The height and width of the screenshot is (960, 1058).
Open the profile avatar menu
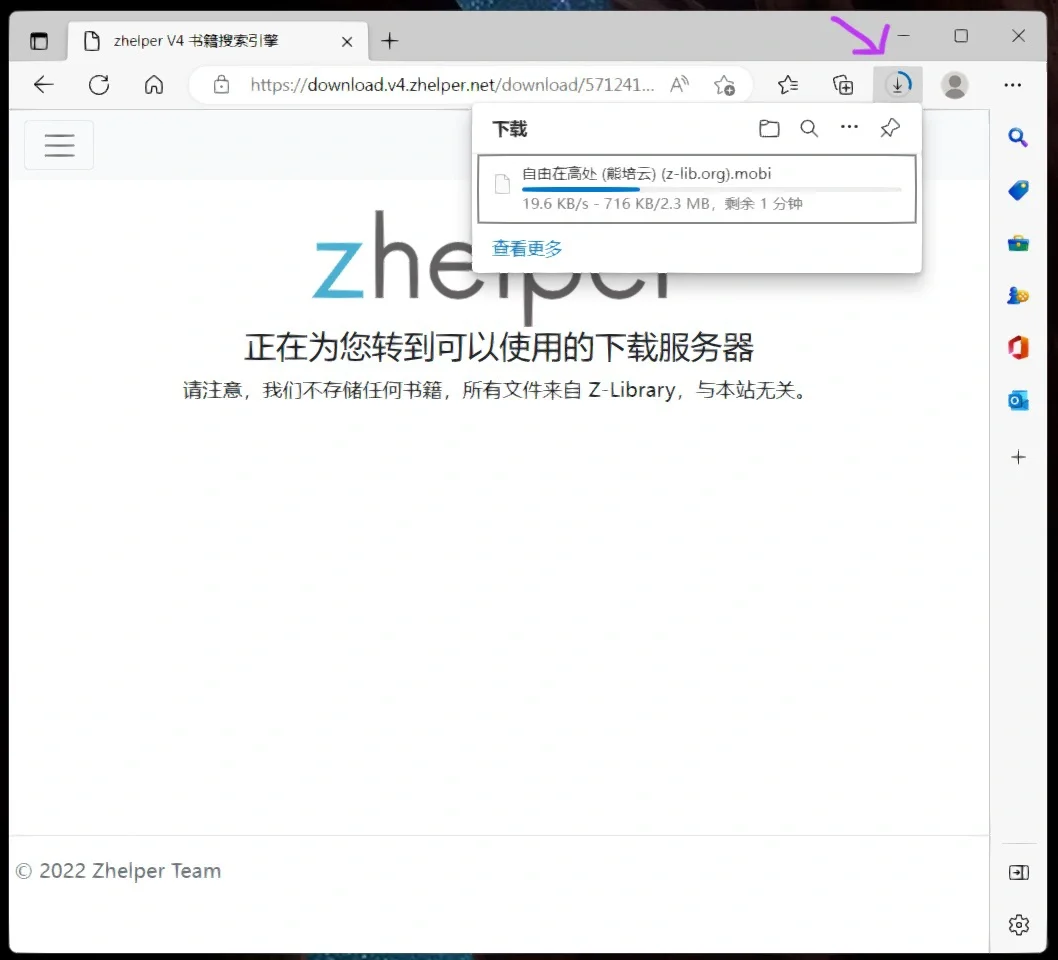955,85
